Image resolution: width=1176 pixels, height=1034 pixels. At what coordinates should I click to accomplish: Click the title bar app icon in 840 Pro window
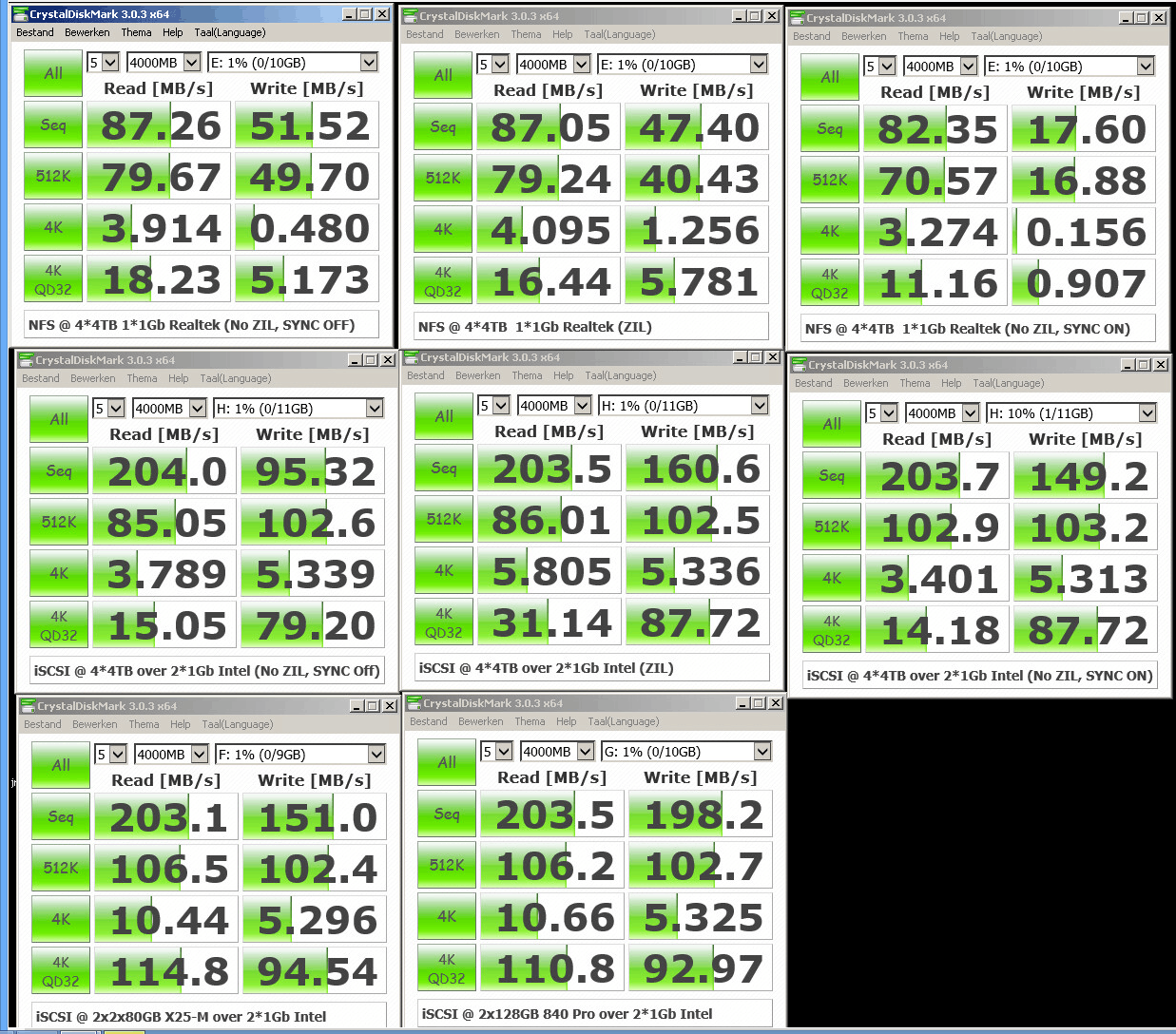[414, 703]
